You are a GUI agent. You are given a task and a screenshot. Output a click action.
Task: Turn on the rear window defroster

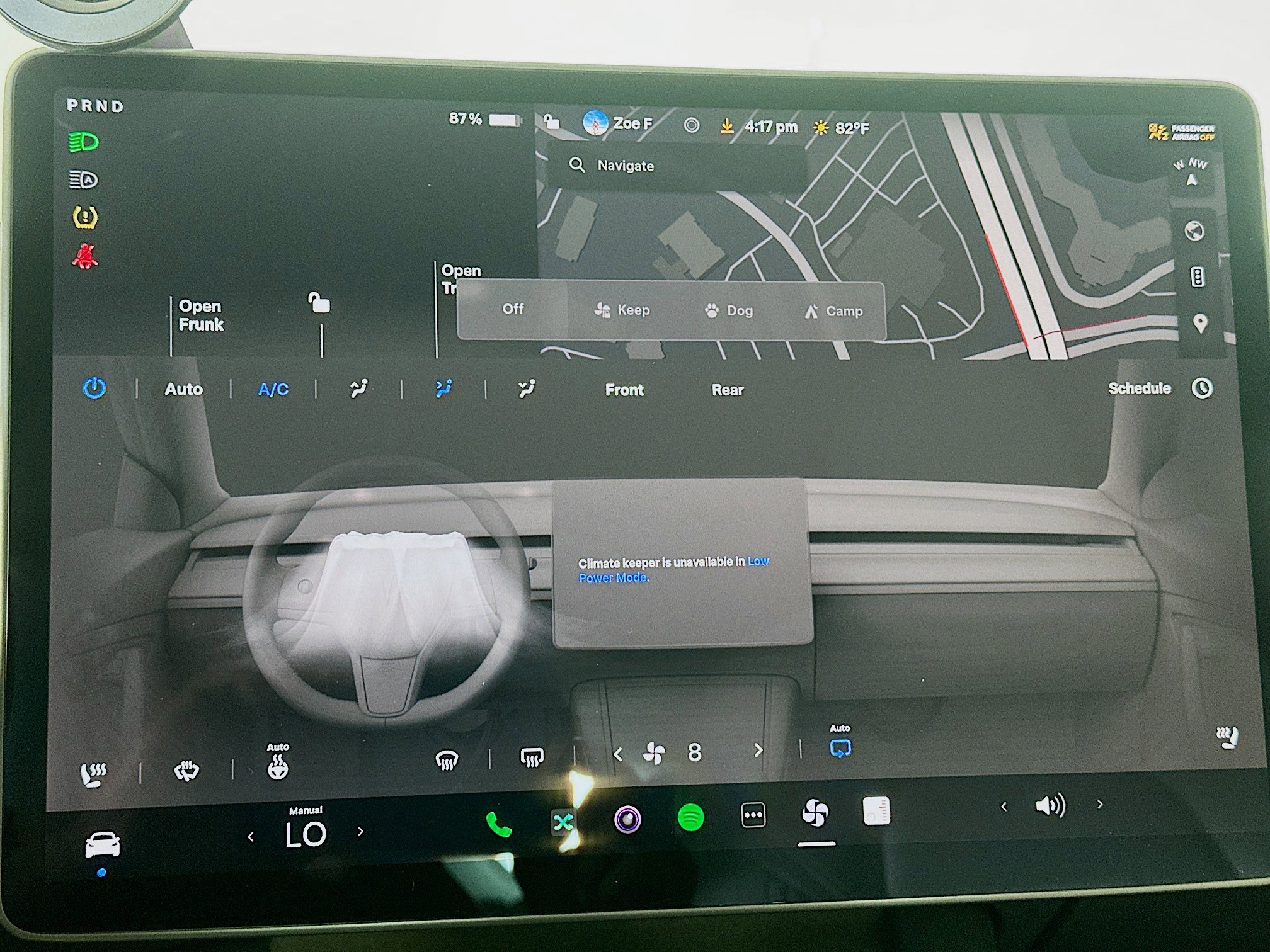click(x=531, y=758)
